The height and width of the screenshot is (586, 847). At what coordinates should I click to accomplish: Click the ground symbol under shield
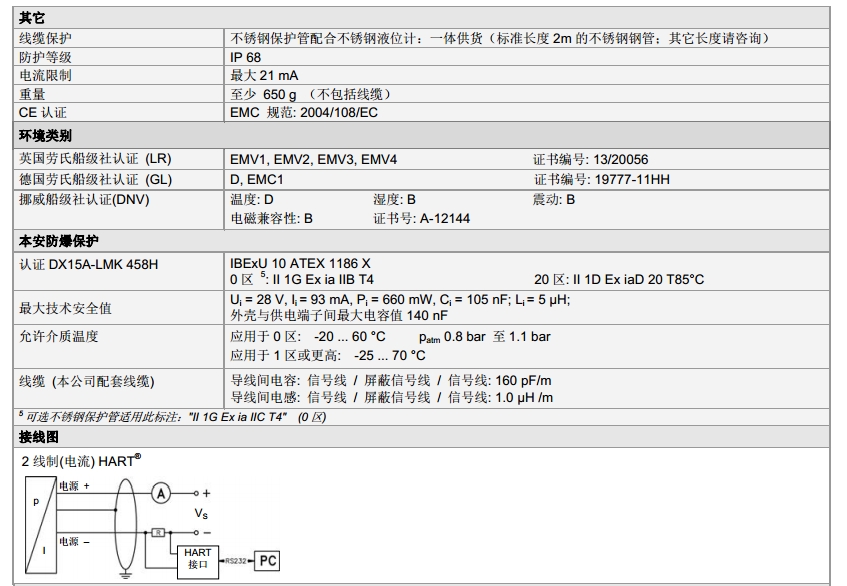tap(125, 575)
